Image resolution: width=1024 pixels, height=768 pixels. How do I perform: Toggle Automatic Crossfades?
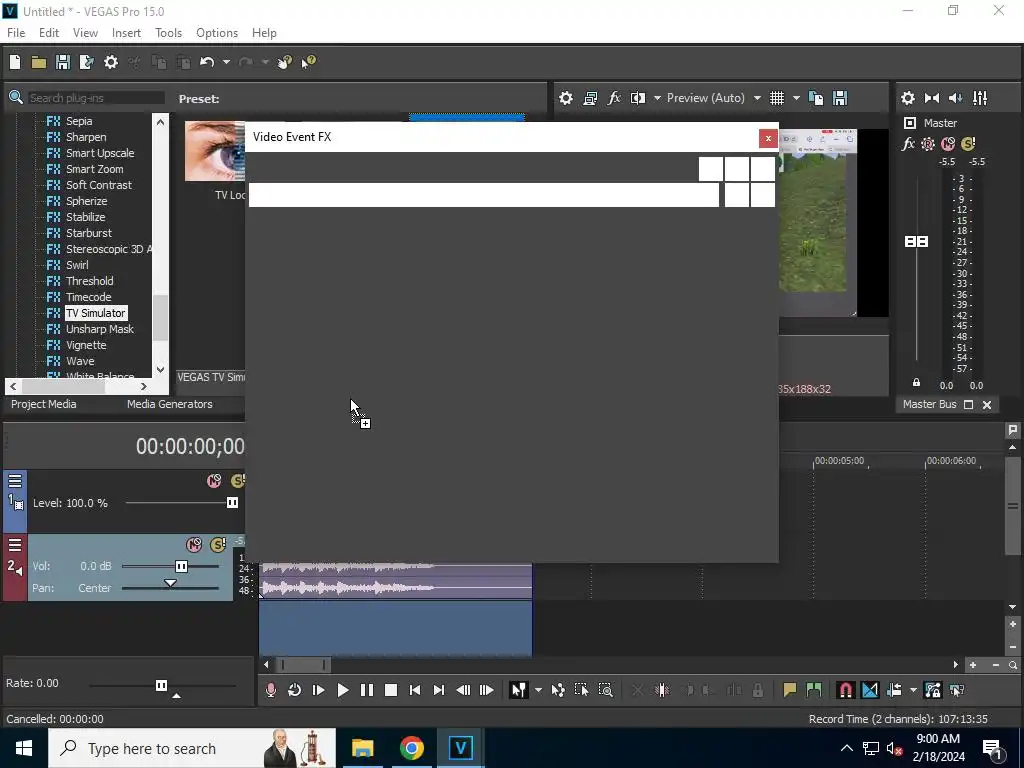click(870, 690)
